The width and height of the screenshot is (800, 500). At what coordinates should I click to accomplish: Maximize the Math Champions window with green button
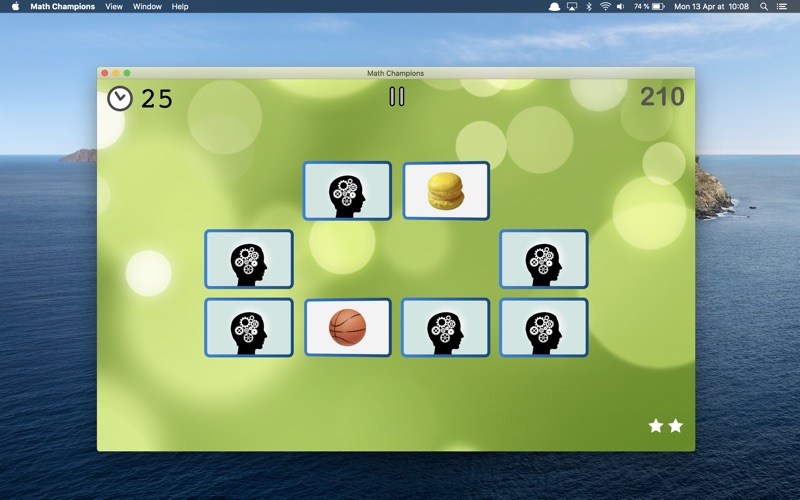[127, 73]
